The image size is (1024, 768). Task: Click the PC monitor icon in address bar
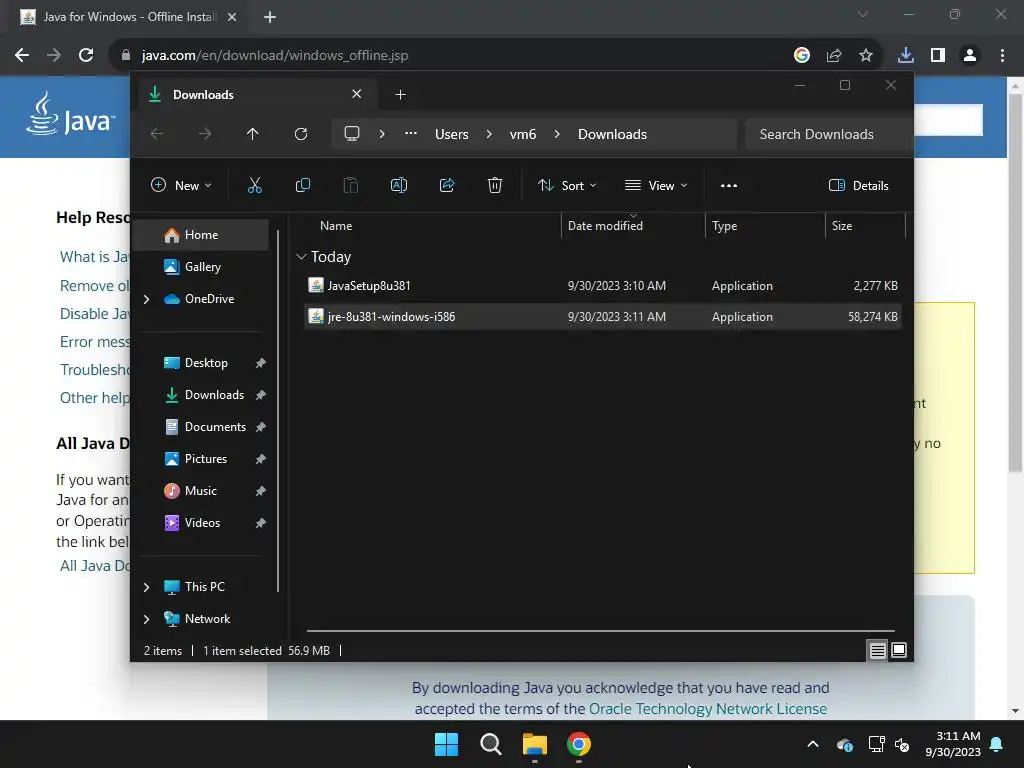352,134
